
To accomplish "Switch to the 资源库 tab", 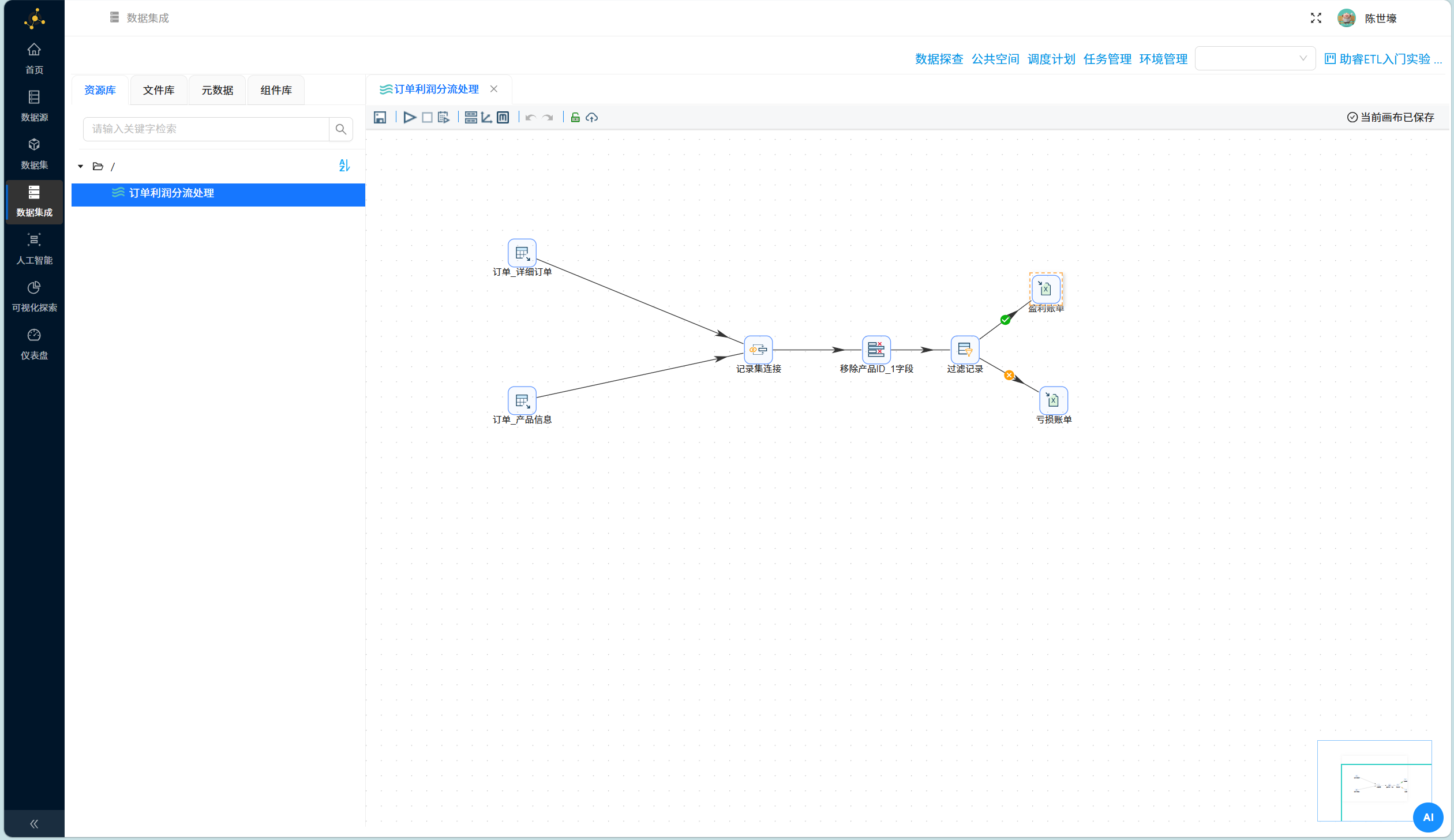I will pos(100,90).
